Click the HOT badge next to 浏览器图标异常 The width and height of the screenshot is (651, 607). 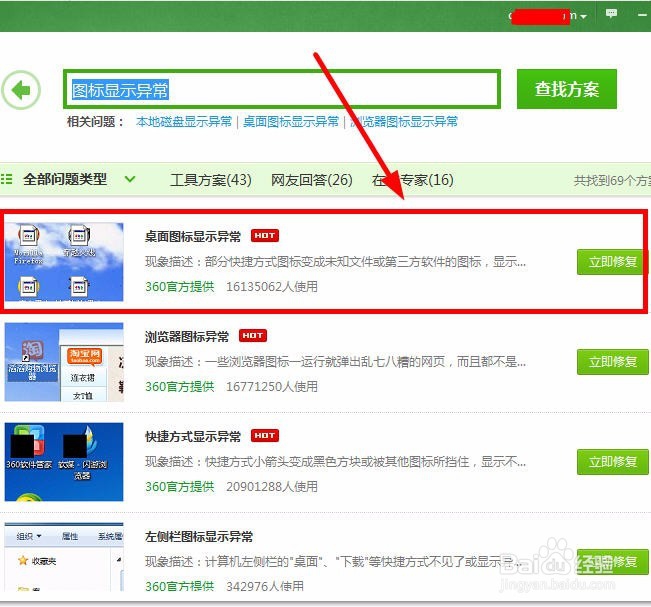coord(253,335)
